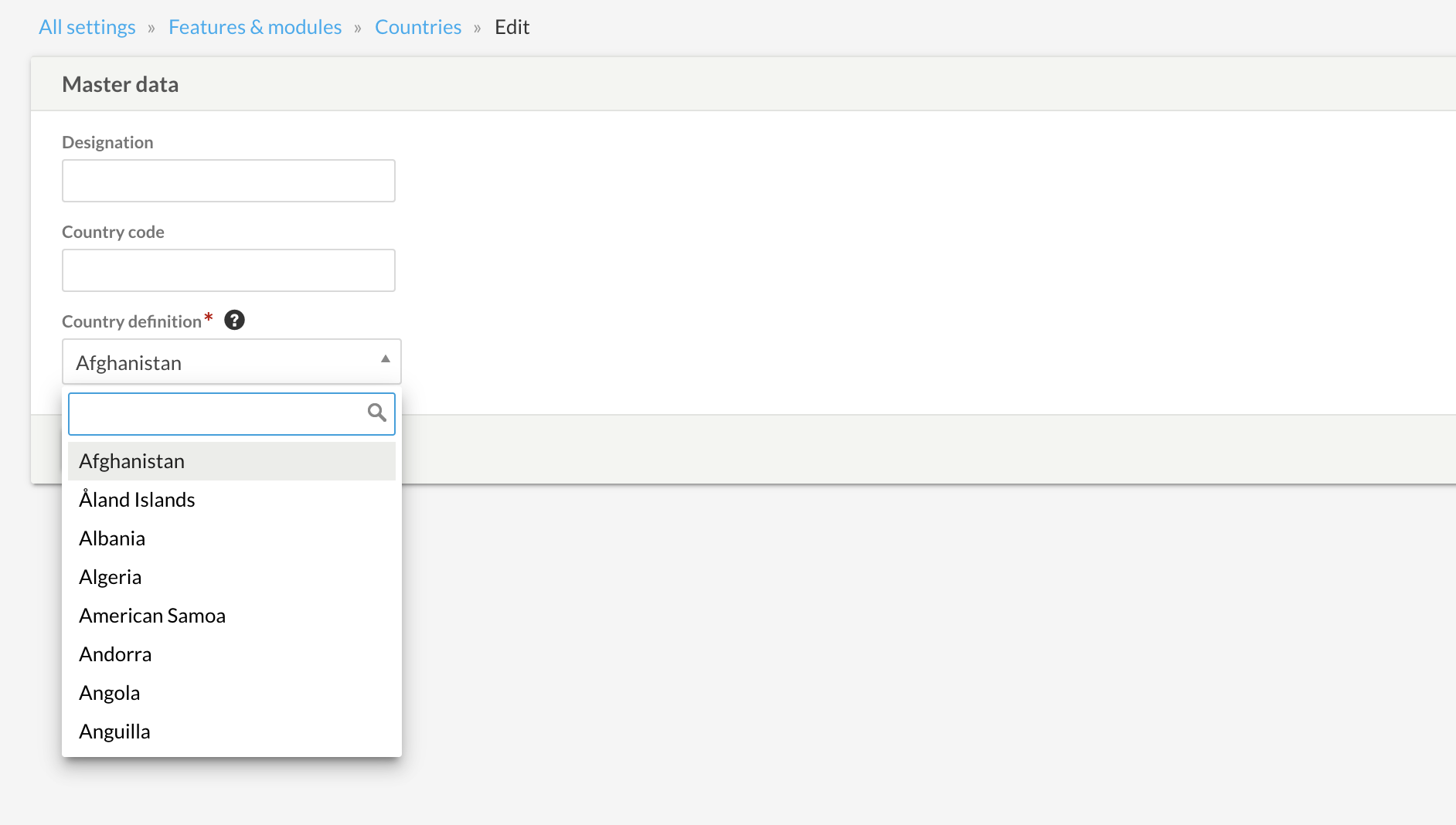Go to All settings breadcrumb
Viewport: 1456px width, 825px height.
pyautogui.click(x=87, y=27)
